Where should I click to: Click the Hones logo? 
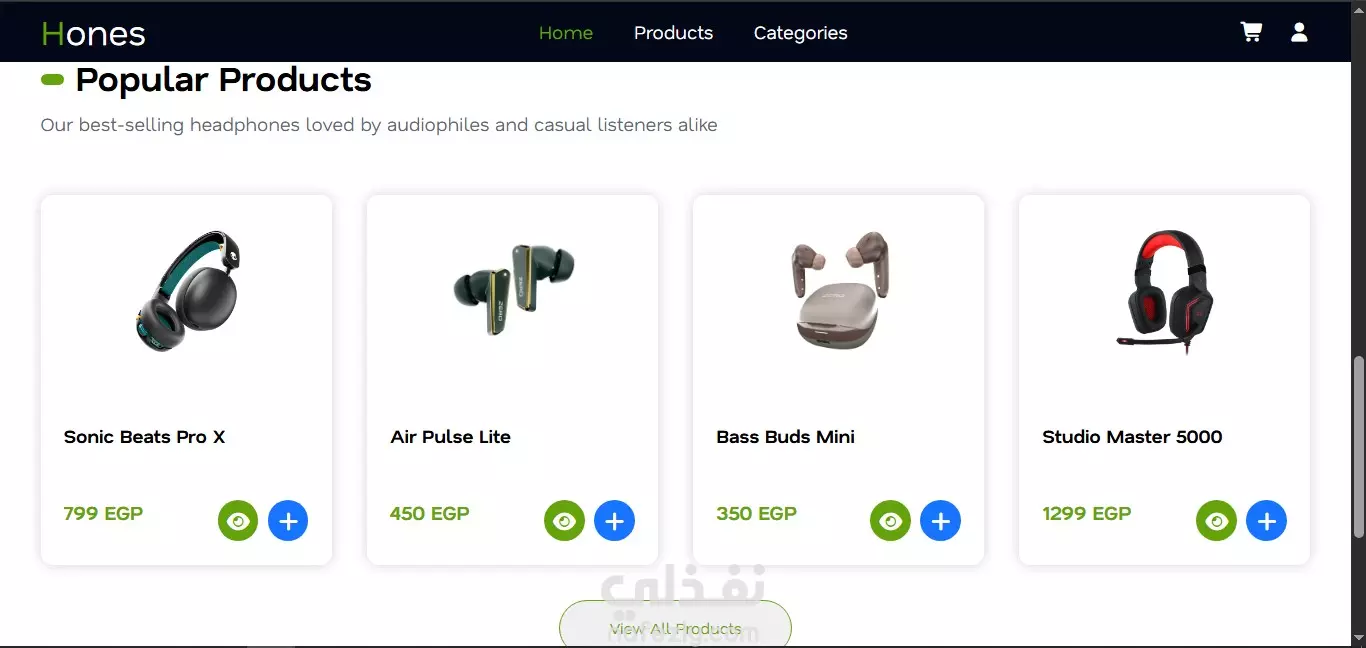click(x=93, y=34)
